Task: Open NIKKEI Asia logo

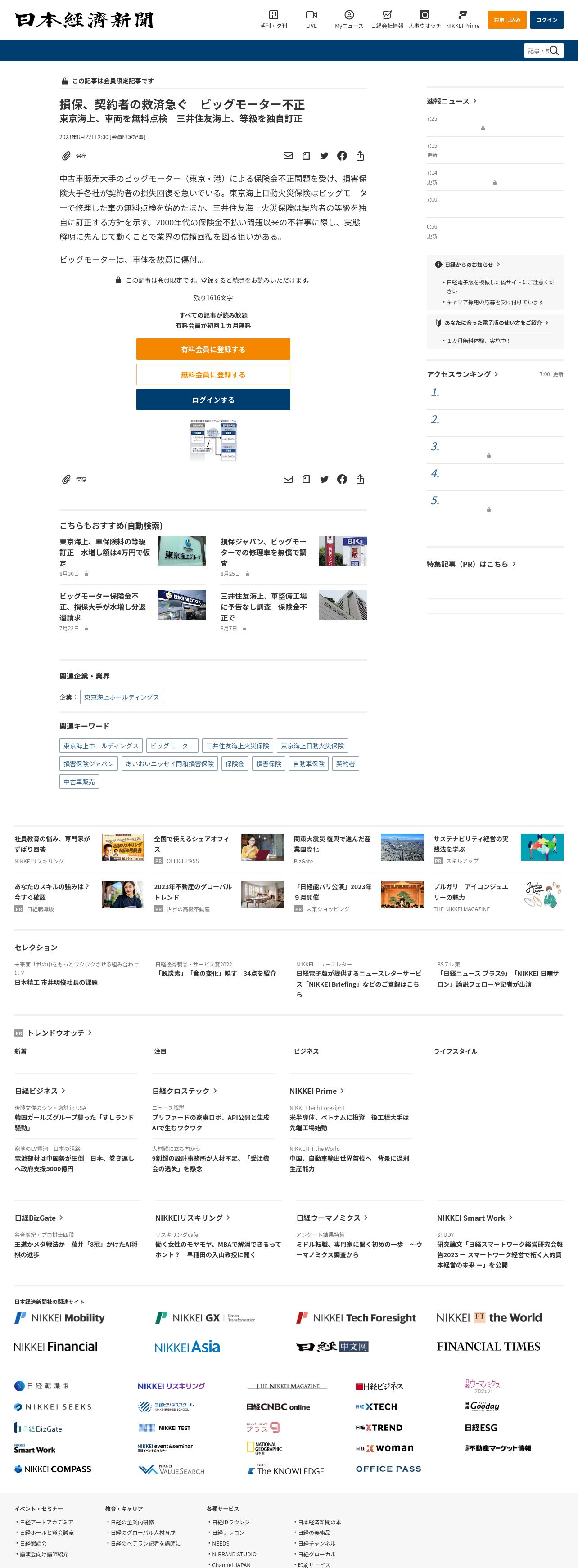Action: [187, 1347]
